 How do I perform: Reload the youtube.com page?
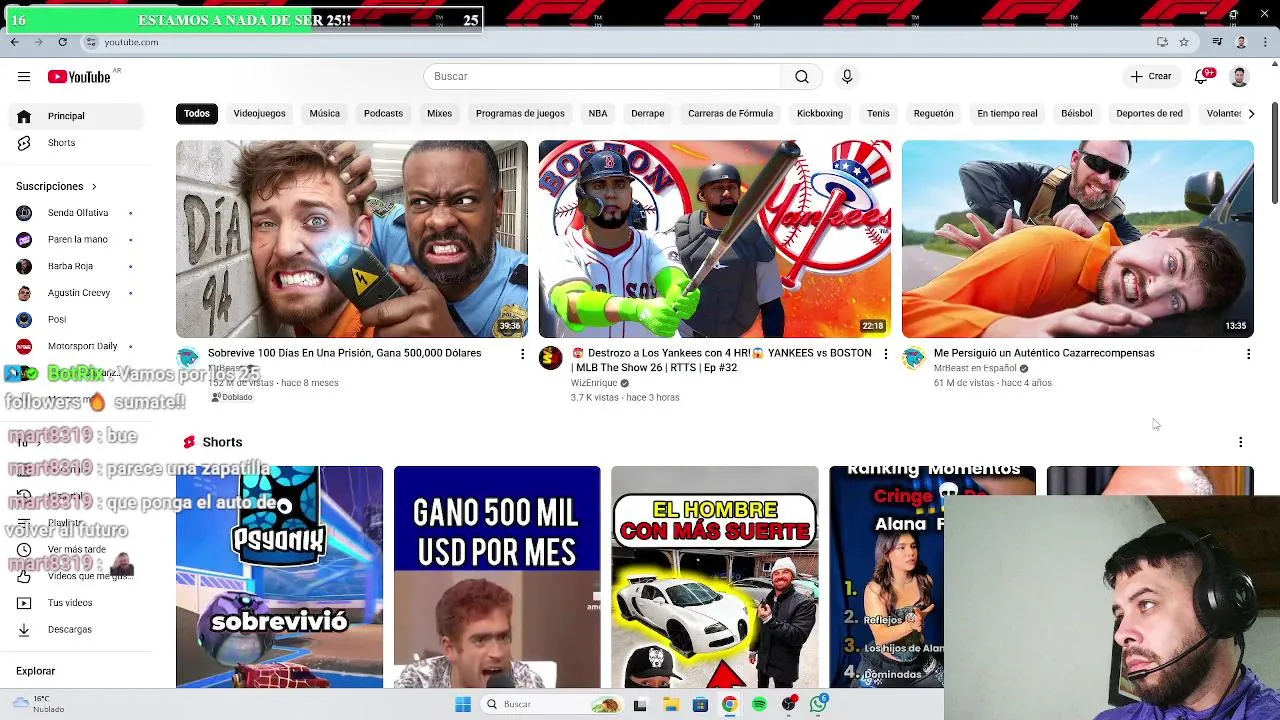click(x=62, y=42)
